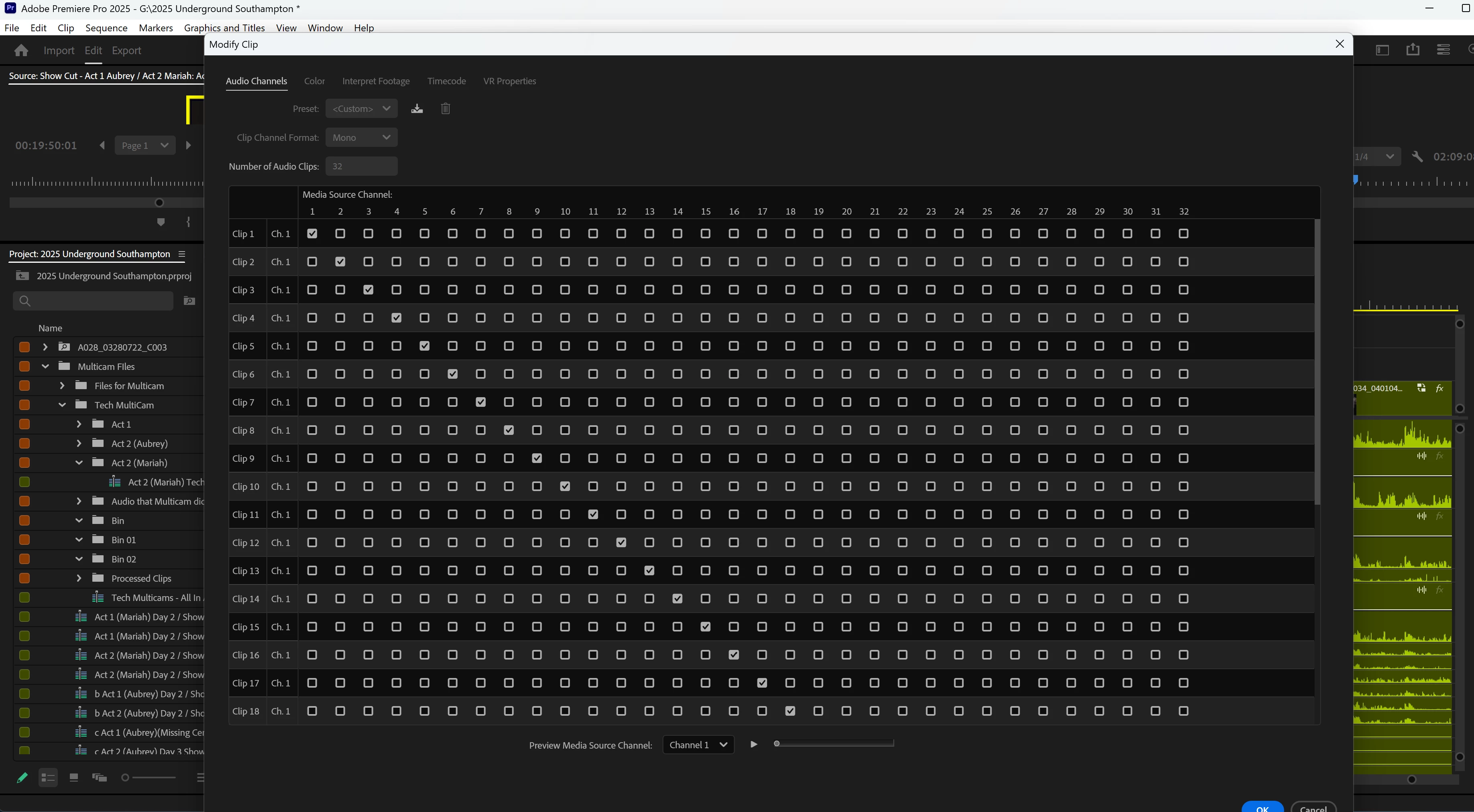Viewport: 1474px width, 812px height.
Task: Play the preview media source channel
Action: pyautogui.click(x=753, y=744)
